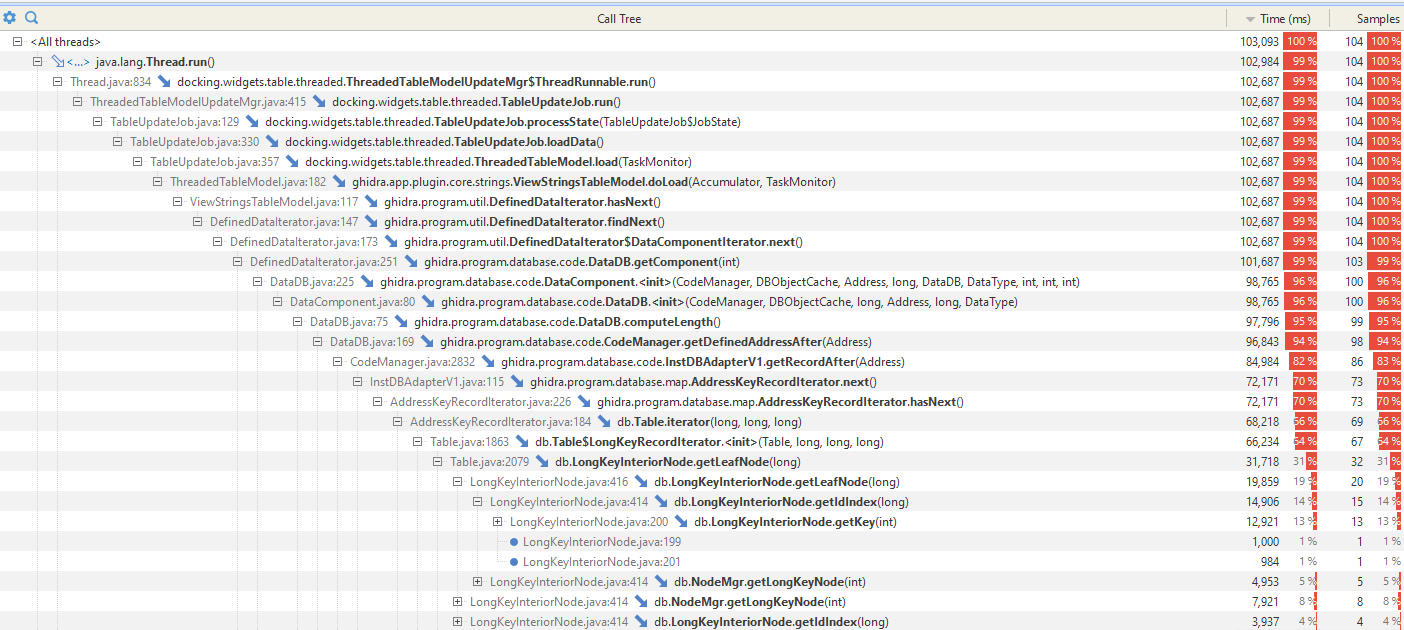This screenshot has height=630, width=1404.
Task: Collapse the TableUpdateJob.loadData() node
Action: (118, 142)
